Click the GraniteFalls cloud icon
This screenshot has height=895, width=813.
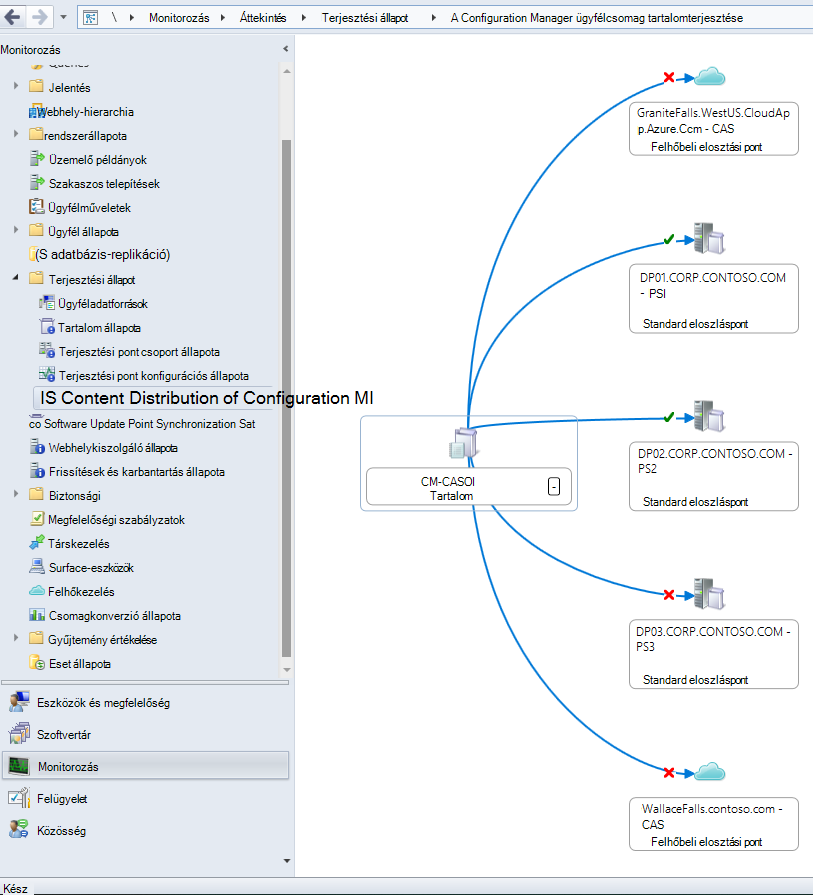pos(710,76)
